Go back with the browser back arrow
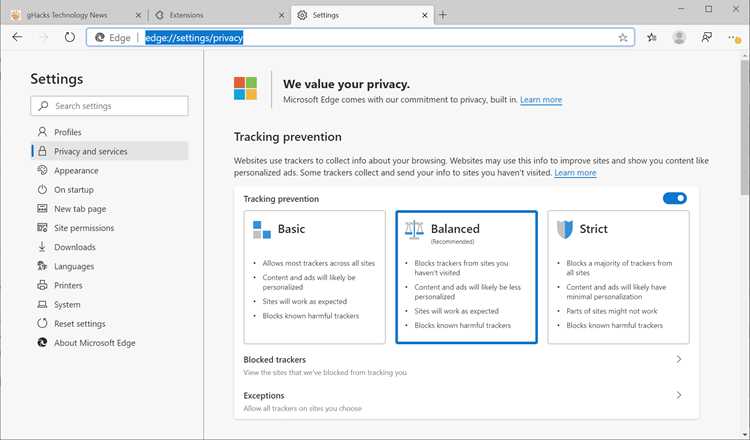Image resolution: width=750 pixels, height=440 pixels. pos(17,37)
